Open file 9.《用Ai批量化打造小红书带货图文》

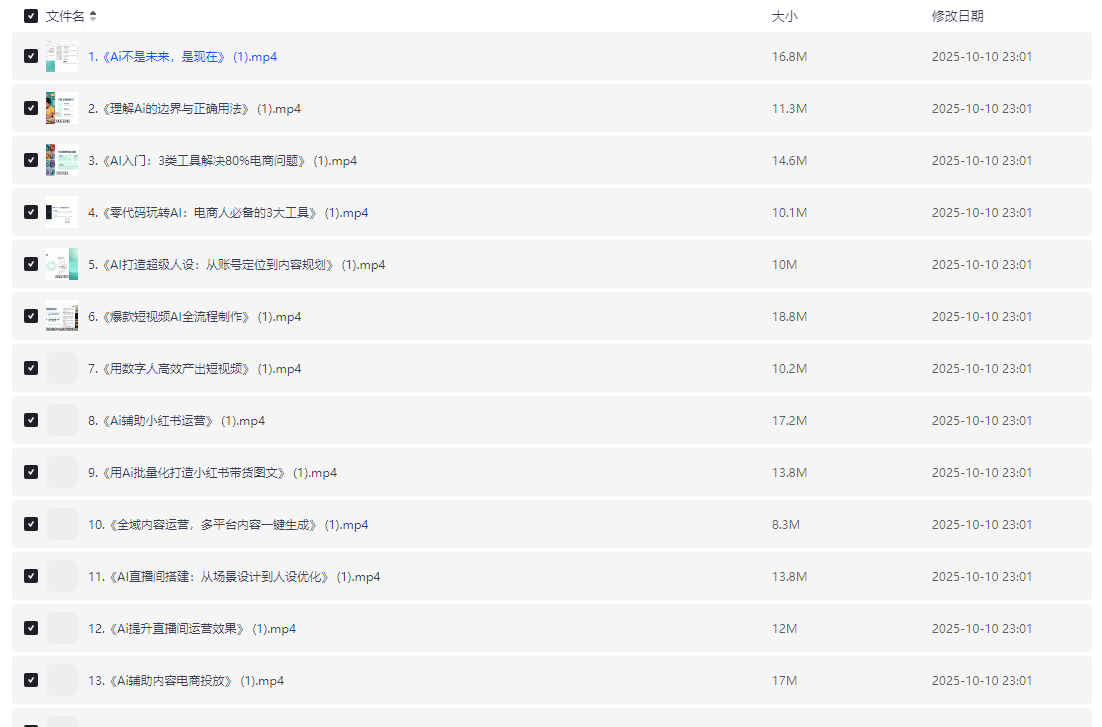pyautogui.click(x=212, y=473)
